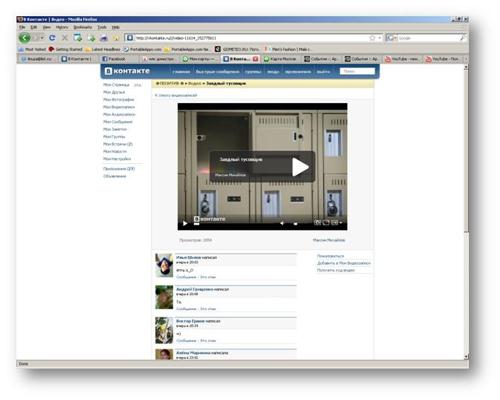Toggle fullscreen mode in the video player
Image resolution: width=500 pixels, height=400 pixels.
click(x=326, y=222)
